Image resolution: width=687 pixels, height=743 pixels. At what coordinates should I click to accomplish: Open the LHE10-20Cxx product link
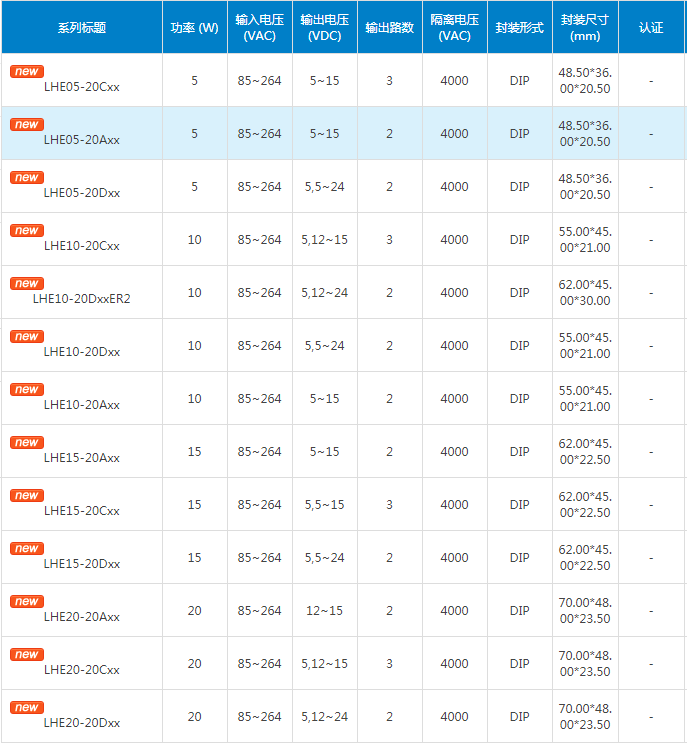tap(82, 246)
